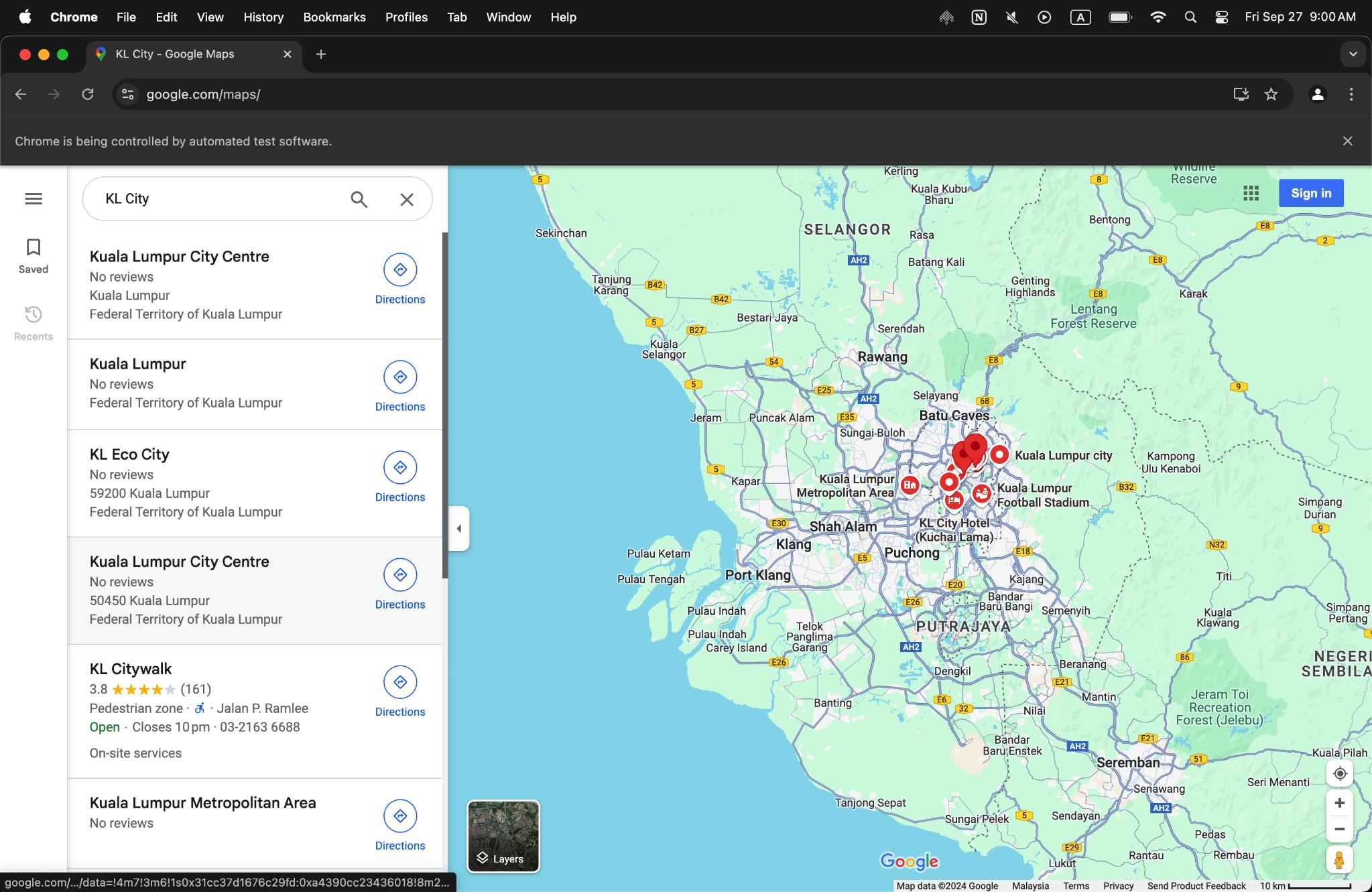This screenshot has width=1372, height=892.
Task: Open Wi-Fi status menu
Action: [1158, 17]
